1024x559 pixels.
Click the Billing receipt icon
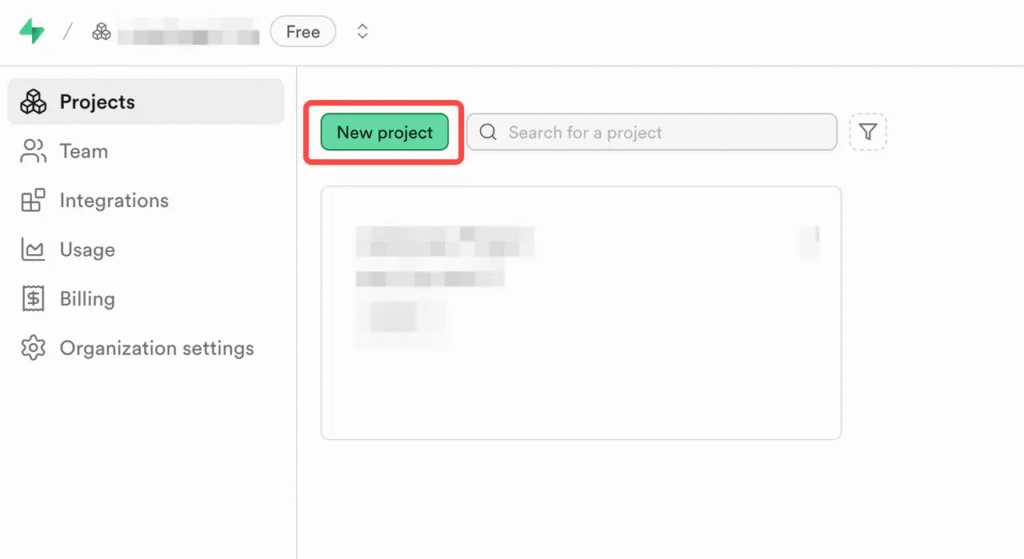click(33, 299)
